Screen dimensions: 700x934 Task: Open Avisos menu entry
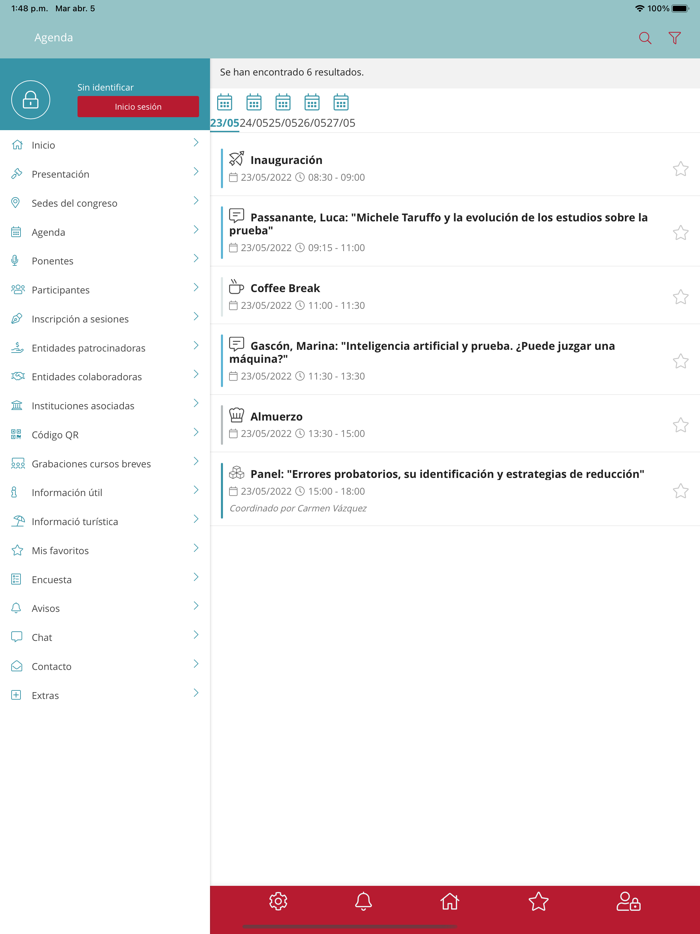click(105, 608)
